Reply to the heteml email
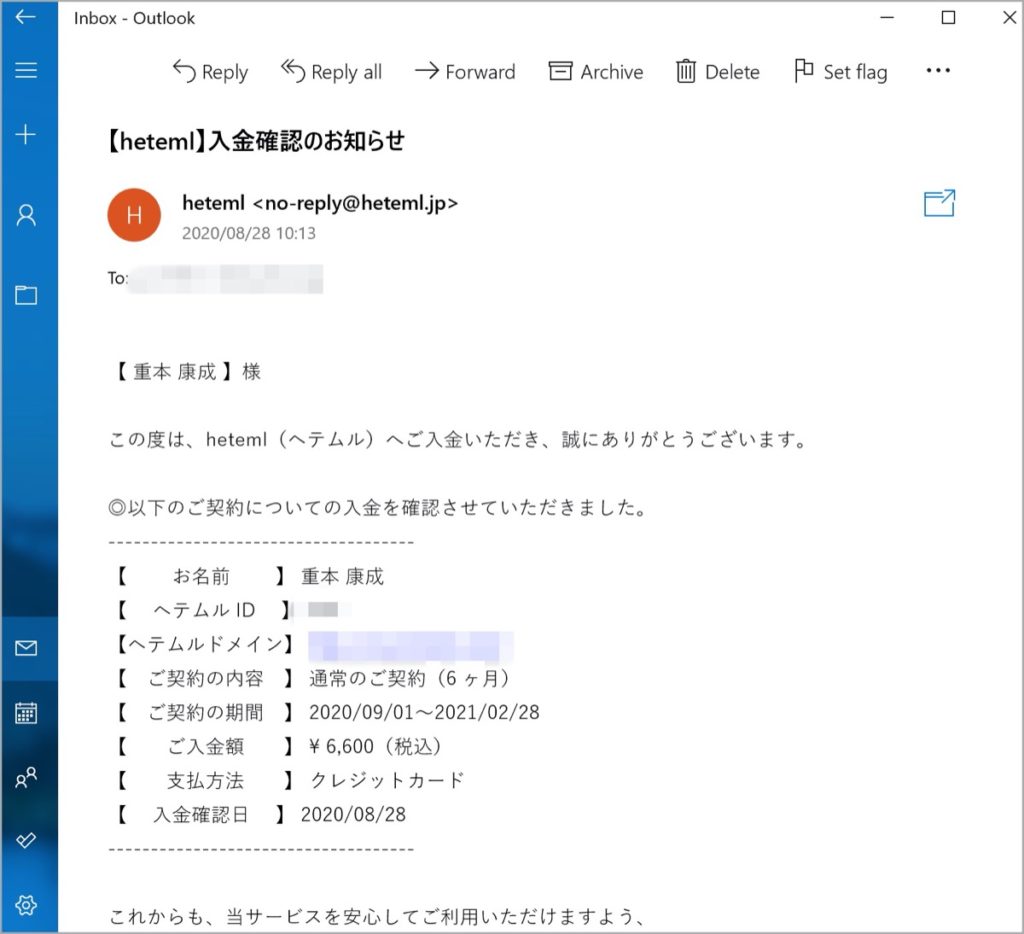 point(210,71)
